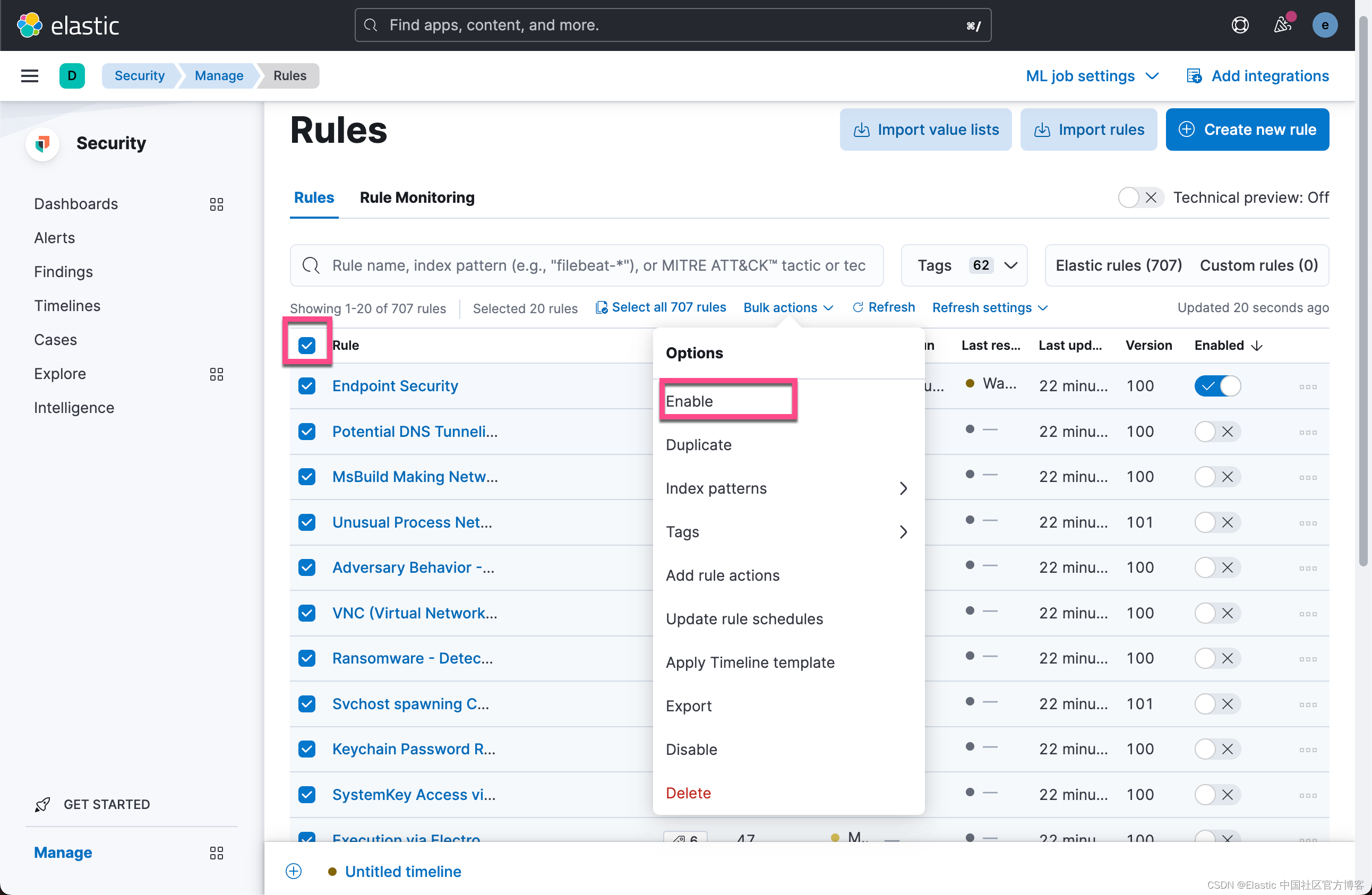Open the user avatar menu

coord(1325,25)
